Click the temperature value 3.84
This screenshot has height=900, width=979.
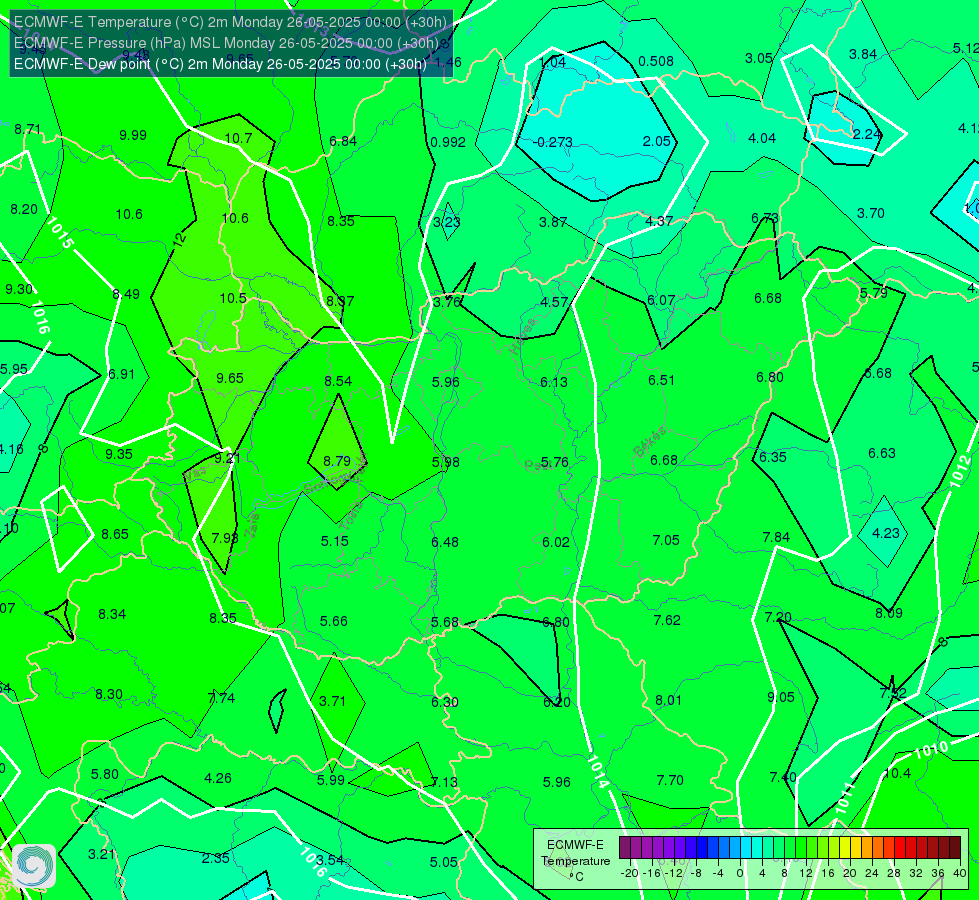863,54
